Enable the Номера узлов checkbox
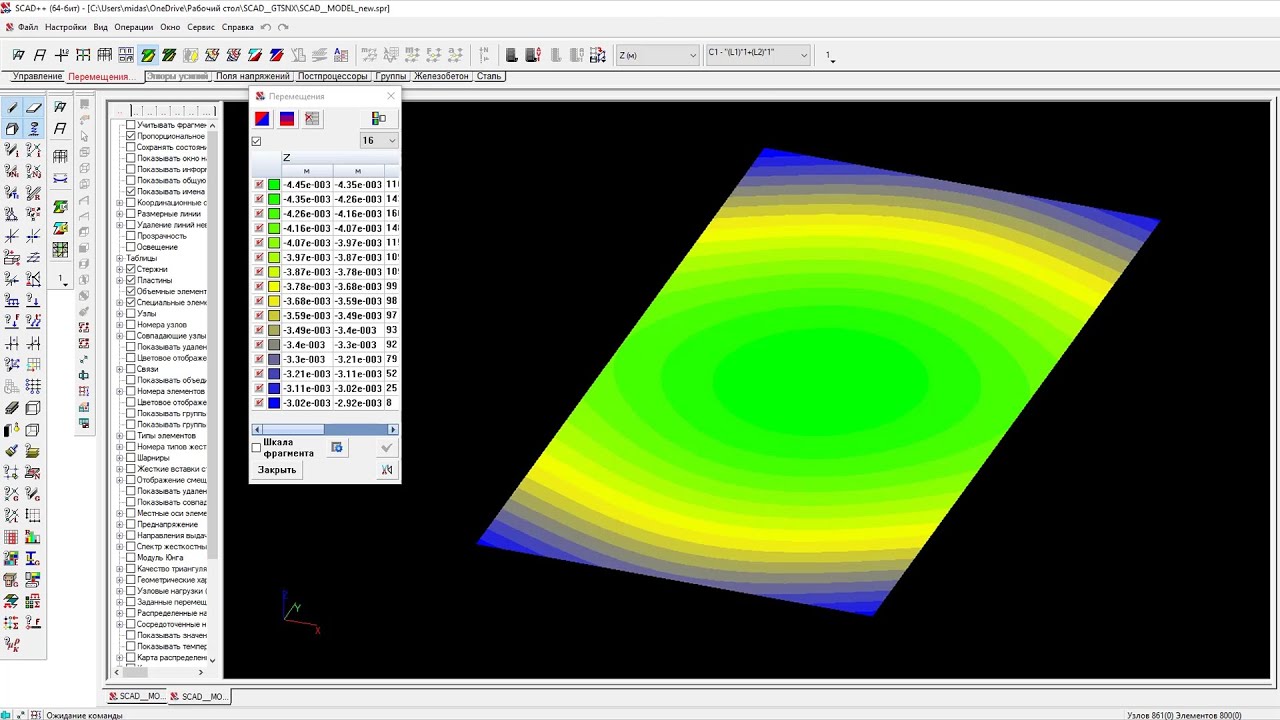This screenshot has height=720, width=1280. click(x=131, y=325)
